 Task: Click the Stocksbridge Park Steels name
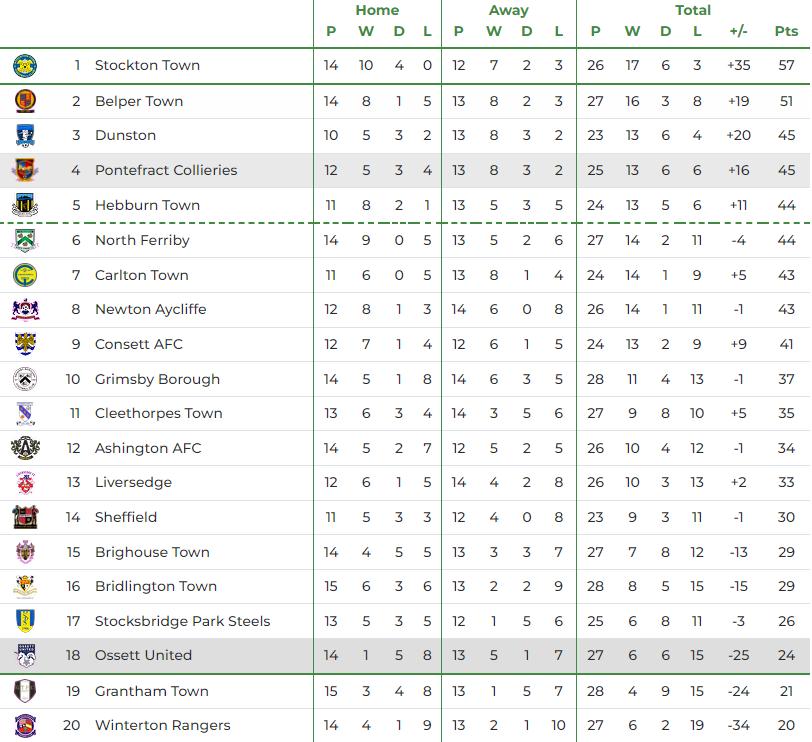(x=182, y=621)
